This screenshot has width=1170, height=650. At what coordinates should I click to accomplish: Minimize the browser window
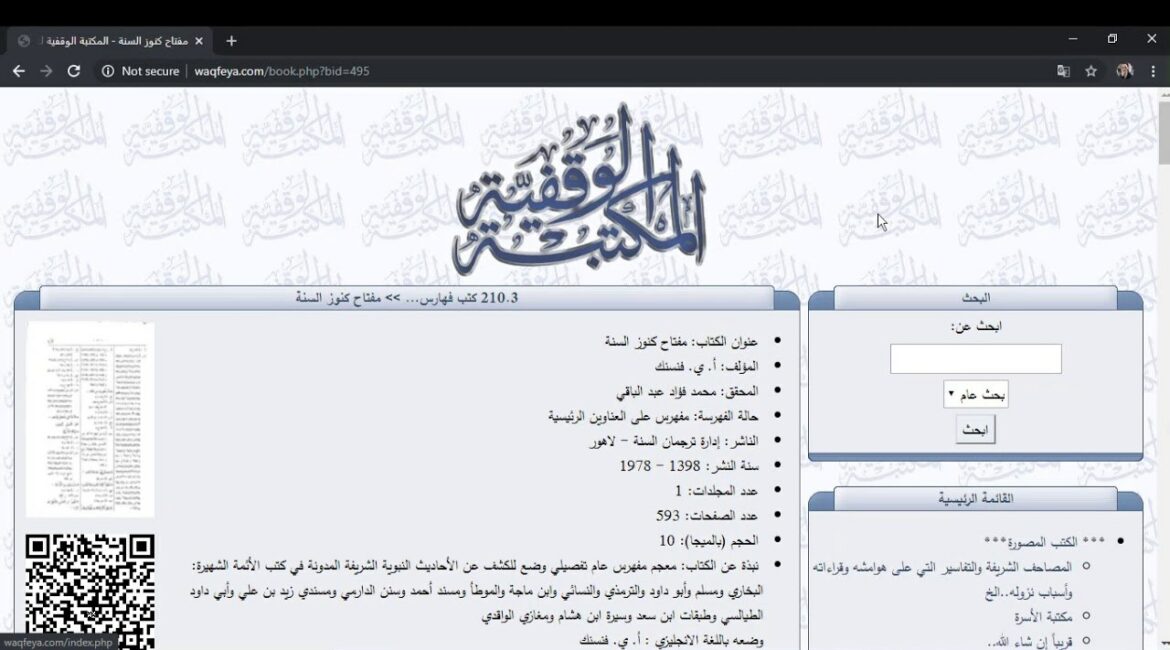click(x=1073, y=39)
